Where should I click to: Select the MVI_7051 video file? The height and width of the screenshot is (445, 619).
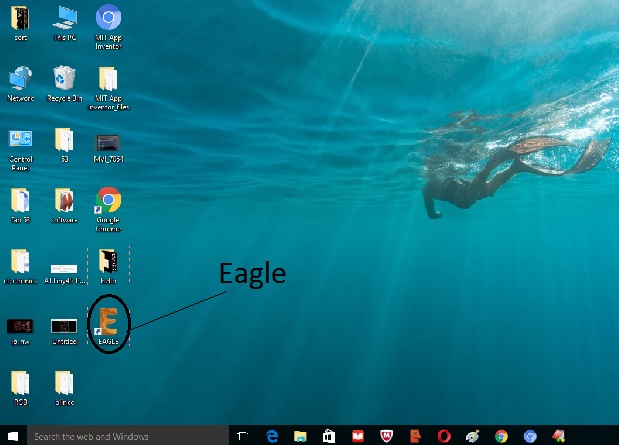108,148
